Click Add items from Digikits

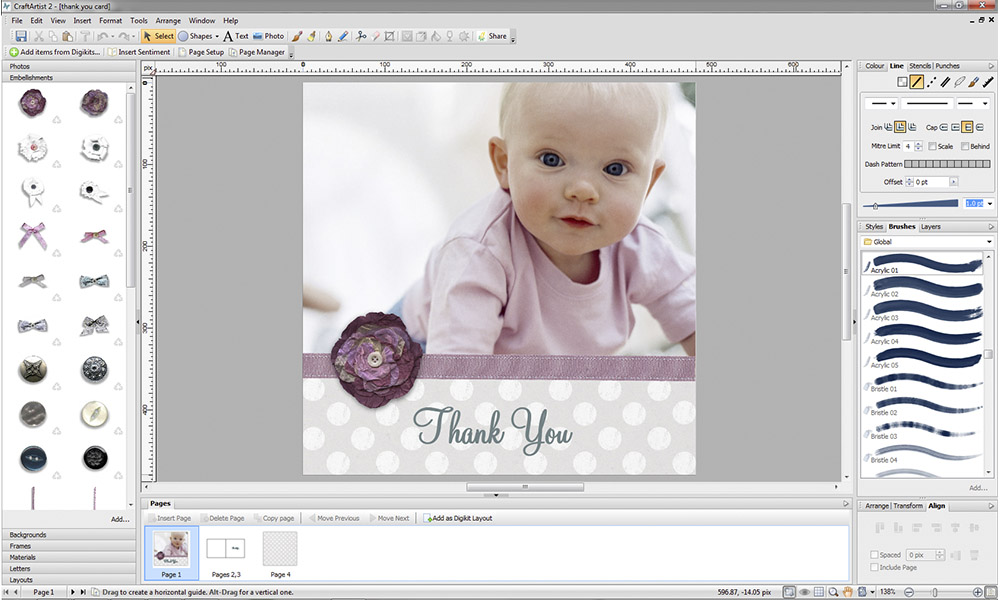click(x=55, y=52)
